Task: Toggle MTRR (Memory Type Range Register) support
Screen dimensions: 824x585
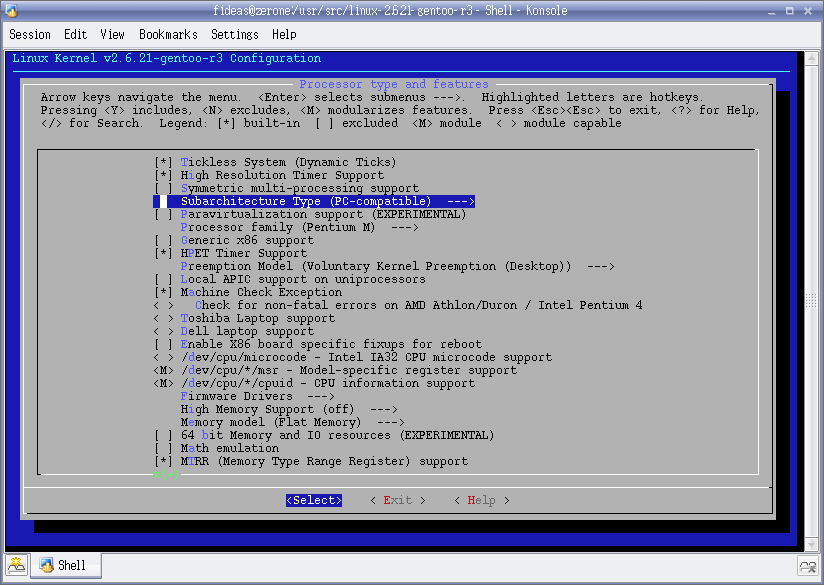Action: (311, 461)
